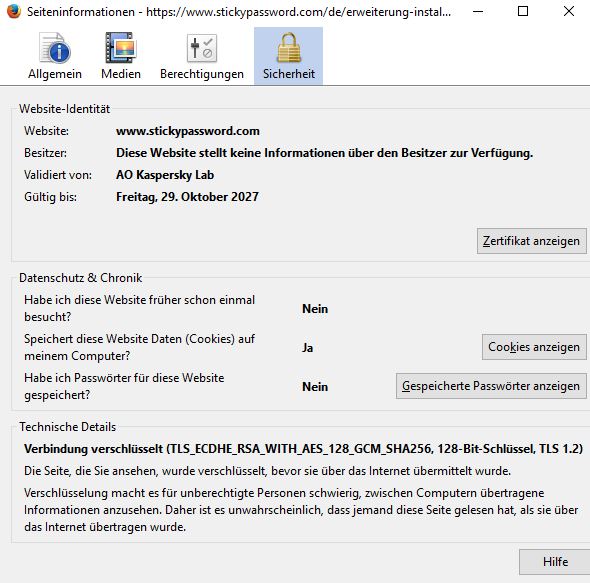This screenshot has width=590, height=583.
Task: Click the sentence starting 'Die Seite, die Sie ansehen'
Action: click(x=268, y=471)
